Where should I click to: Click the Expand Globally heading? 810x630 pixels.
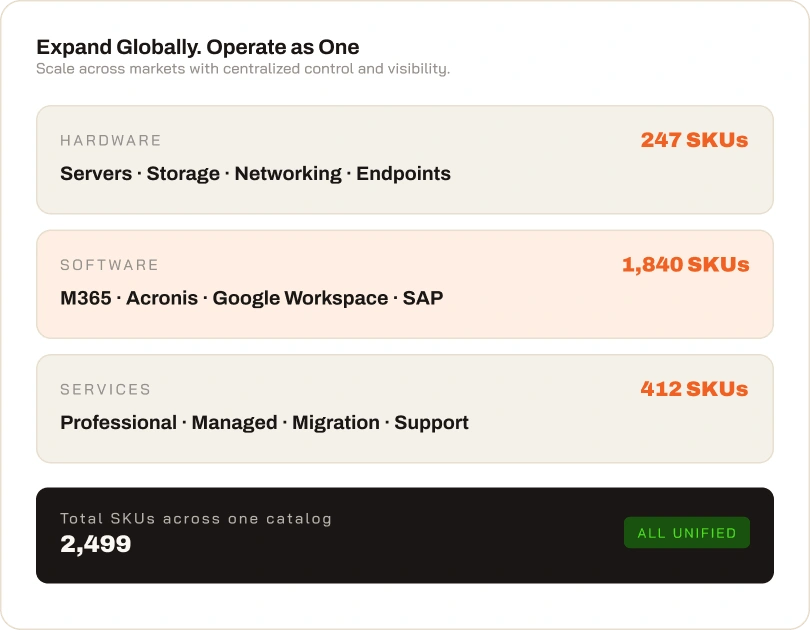click(197, 47)
